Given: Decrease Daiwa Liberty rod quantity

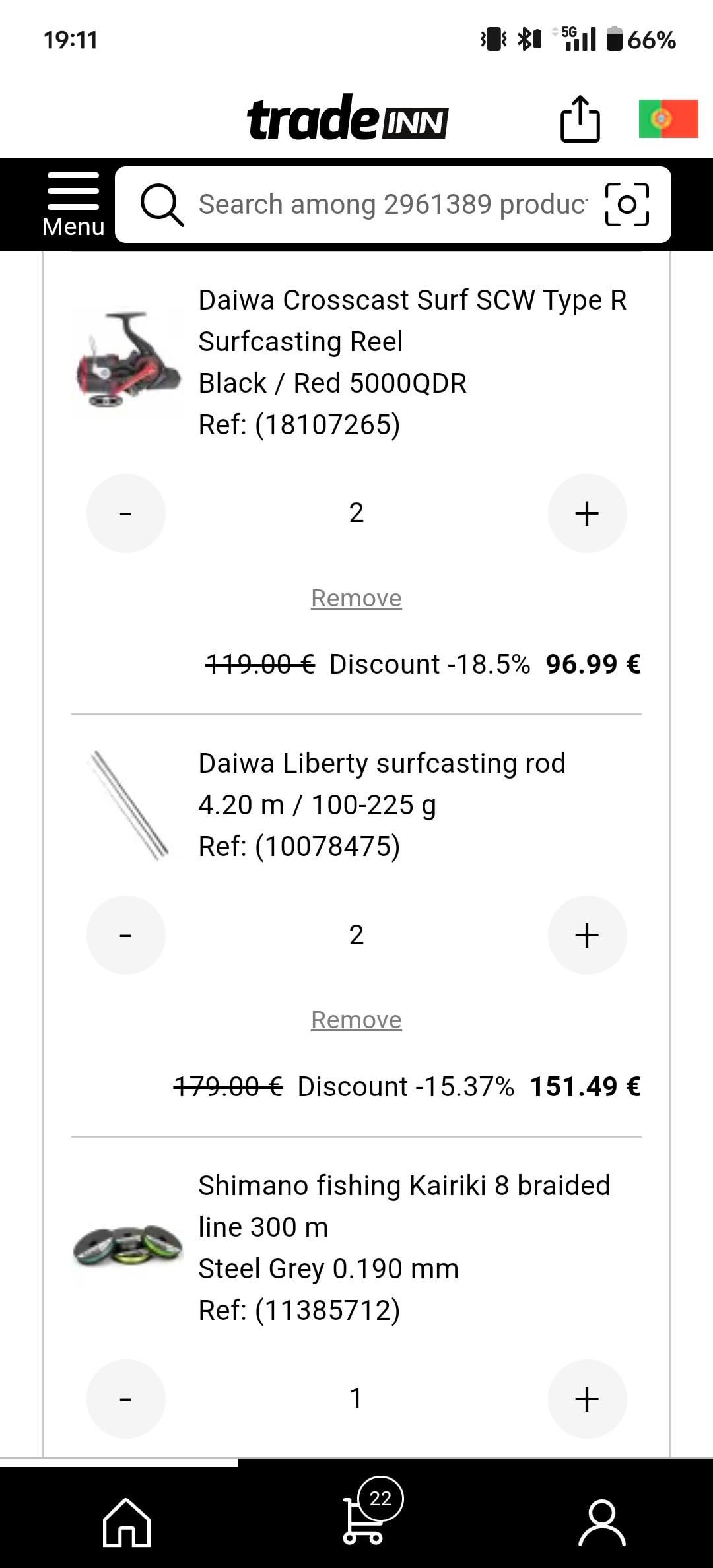Looking at the screenshot, I should pos(126,935).
